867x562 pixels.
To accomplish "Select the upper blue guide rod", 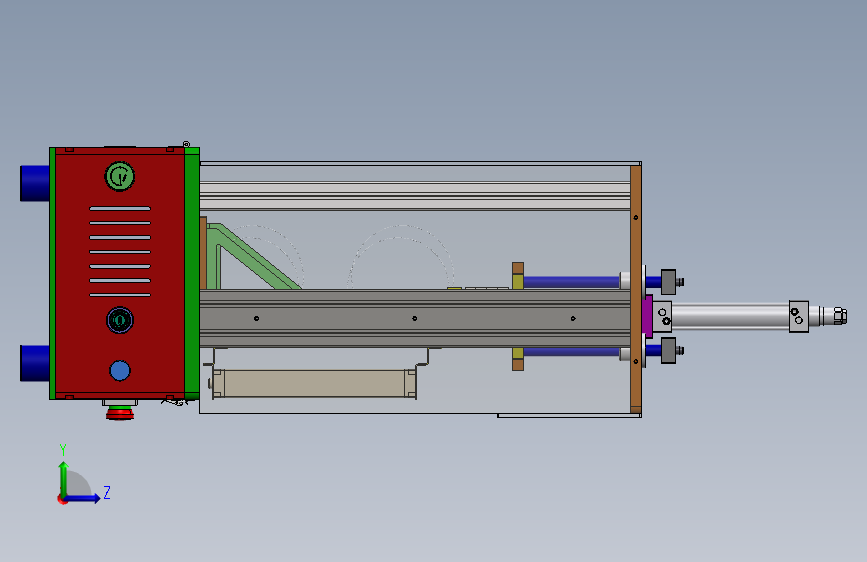I will coord(571,282).
